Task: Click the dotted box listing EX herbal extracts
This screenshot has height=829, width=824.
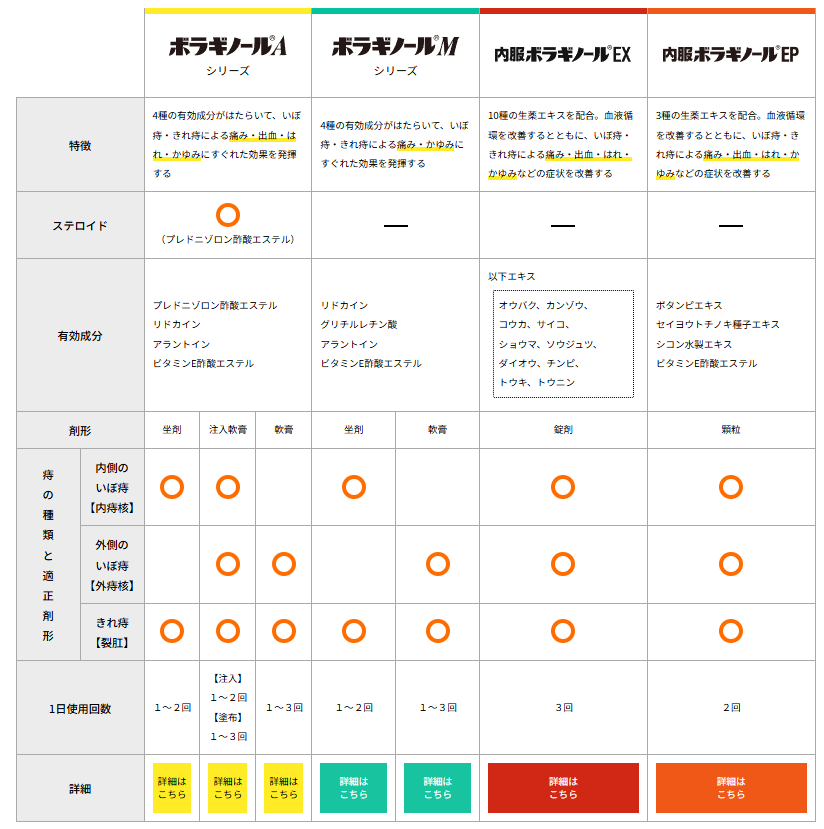Action: [565, 343]
